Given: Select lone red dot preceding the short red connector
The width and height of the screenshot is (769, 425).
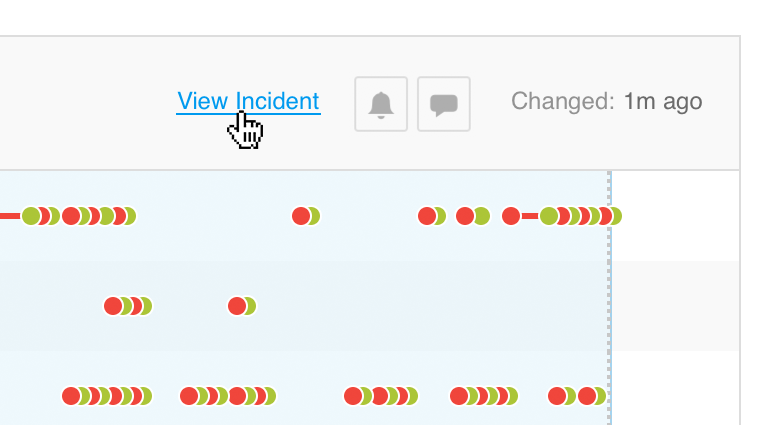Looking at the screenshot, I should (511, 216).
